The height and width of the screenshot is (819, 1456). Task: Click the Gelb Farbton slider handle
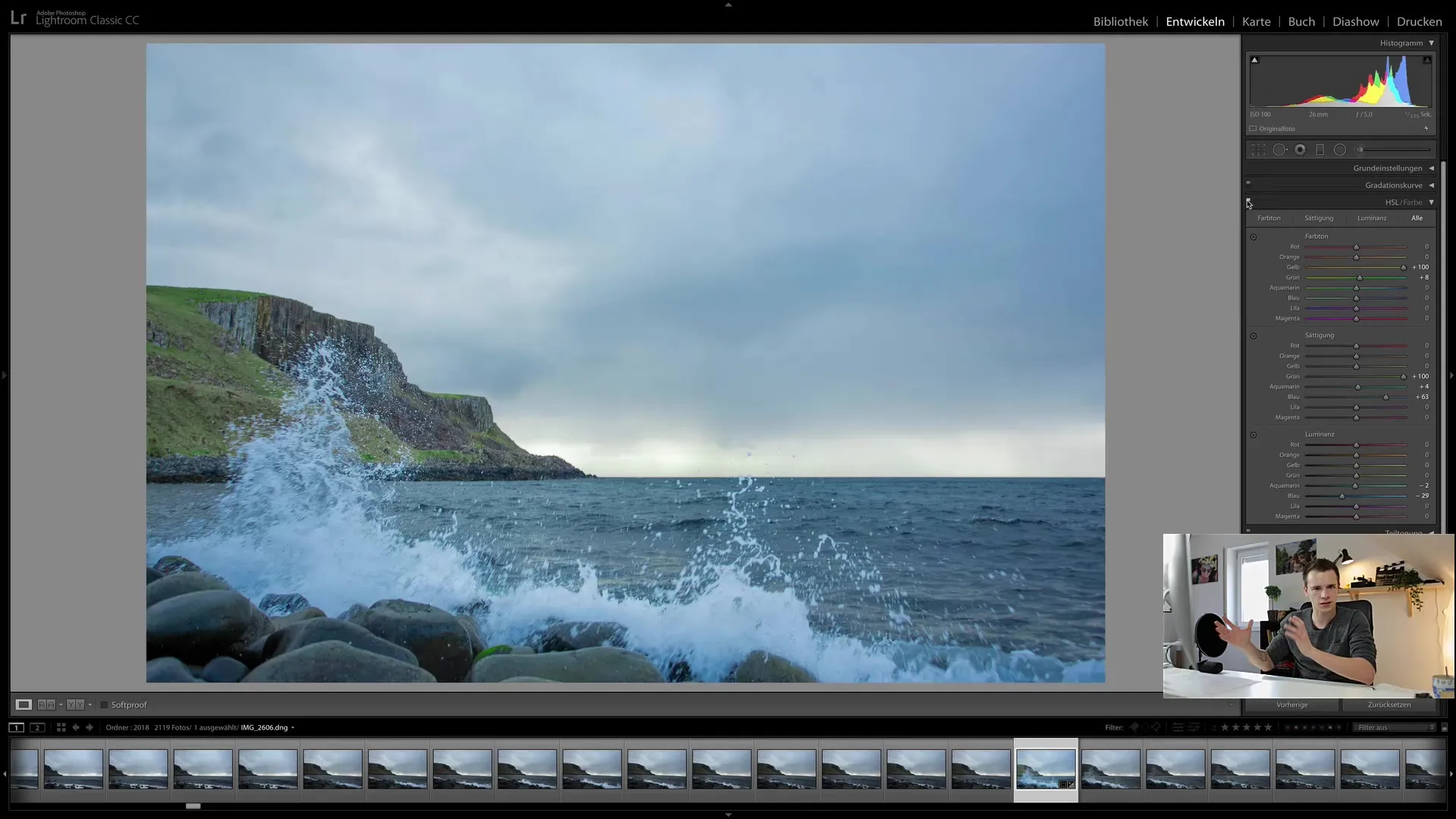(x=1403, y=268)
